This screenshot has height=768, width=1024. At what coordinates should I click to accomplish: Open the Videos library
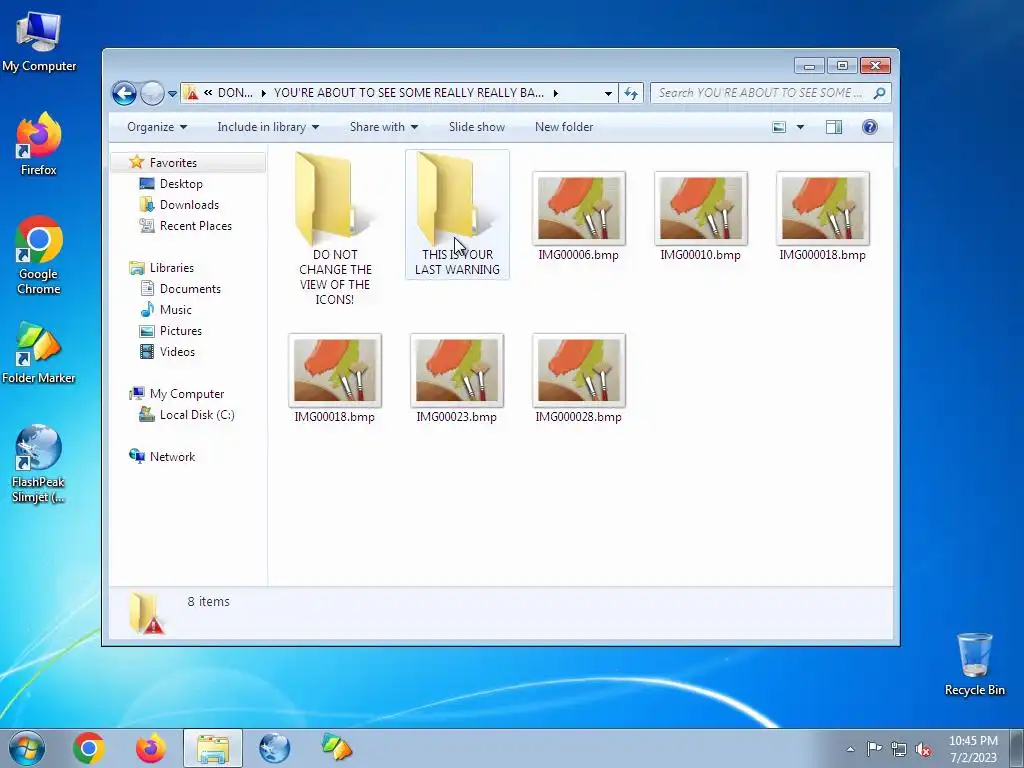pyautogui.click(x=177, y=351)
